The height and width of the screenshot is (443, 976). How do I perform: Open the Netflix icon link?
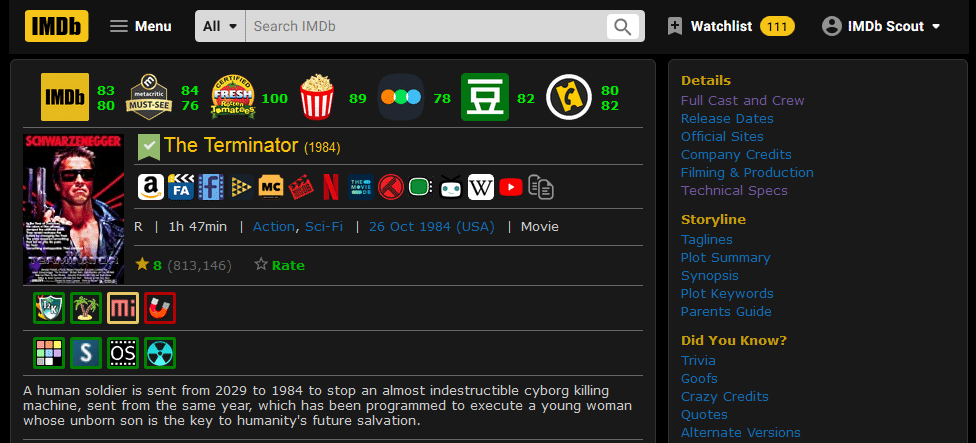(331, 187)
